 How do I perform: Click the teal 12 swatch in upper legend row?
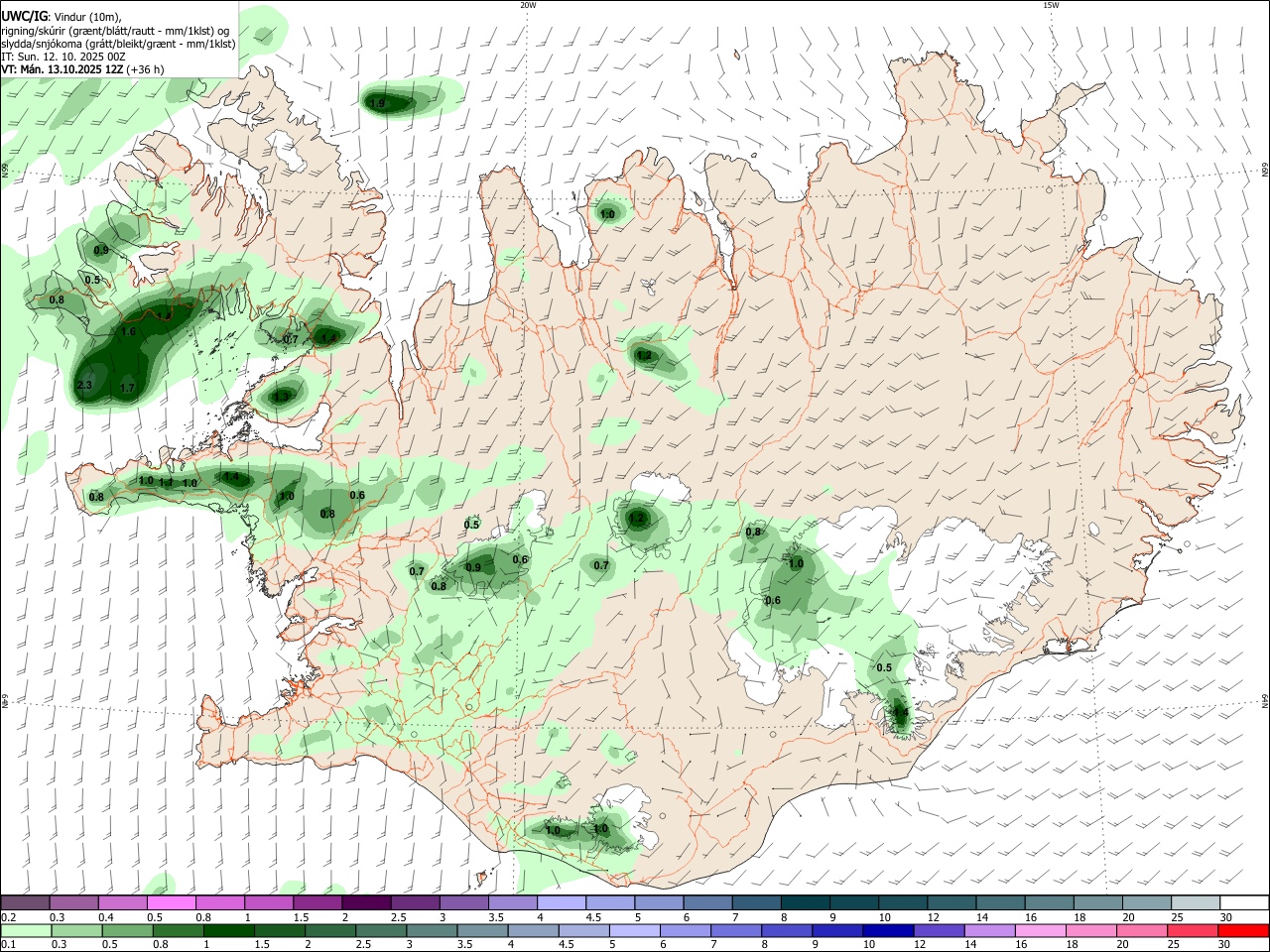pos(952,902)
